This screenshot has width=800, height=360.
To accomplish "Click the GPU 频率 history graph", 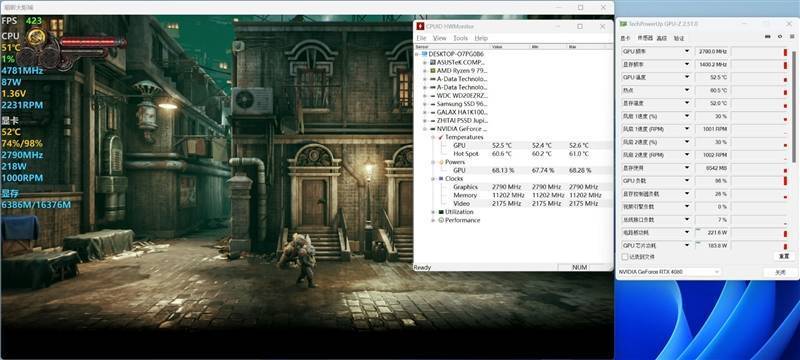I will pos(760,52).
